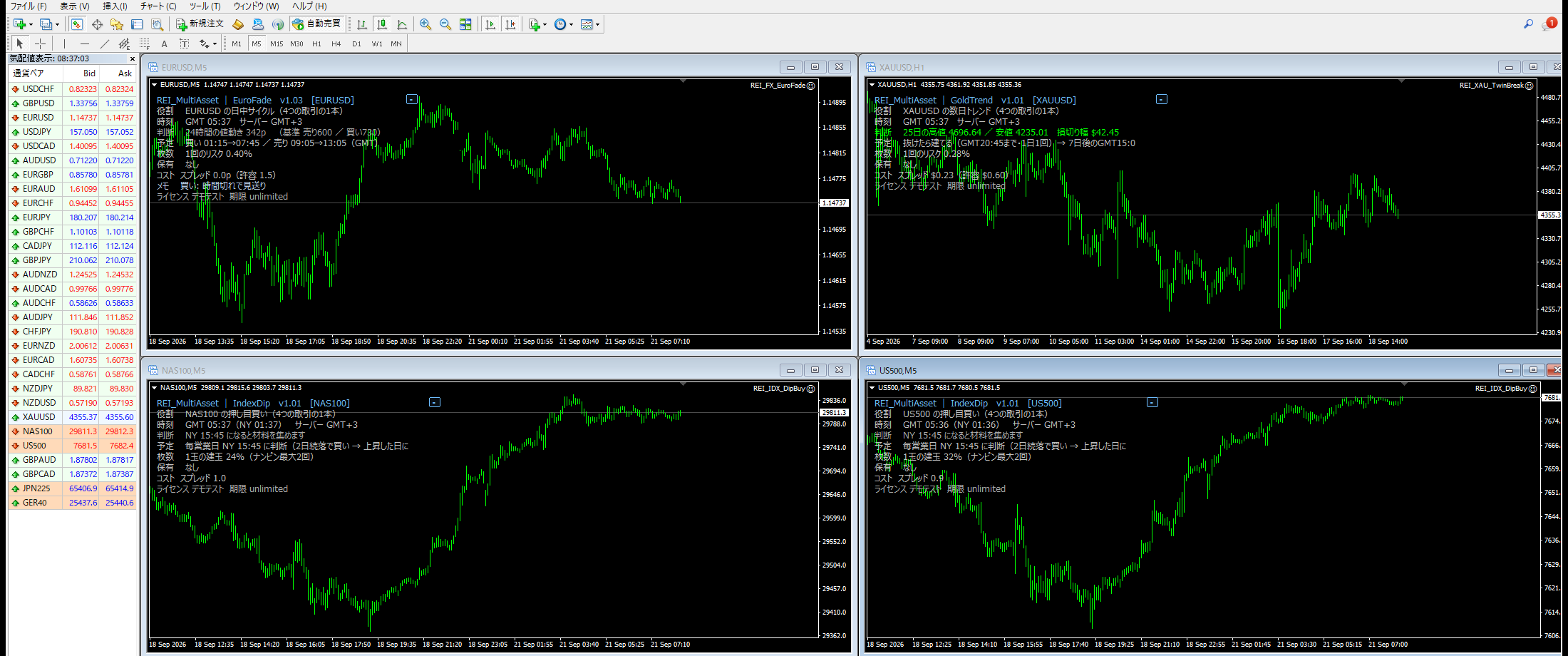Screen dimensions: 1568x656
Task: Set timeframe to M15
Action: click(277, 43)
